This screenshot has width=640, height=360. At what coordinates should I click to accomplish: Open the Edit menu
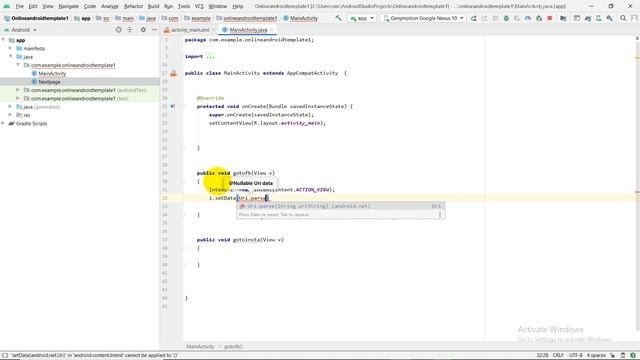(x=33, y=7)
